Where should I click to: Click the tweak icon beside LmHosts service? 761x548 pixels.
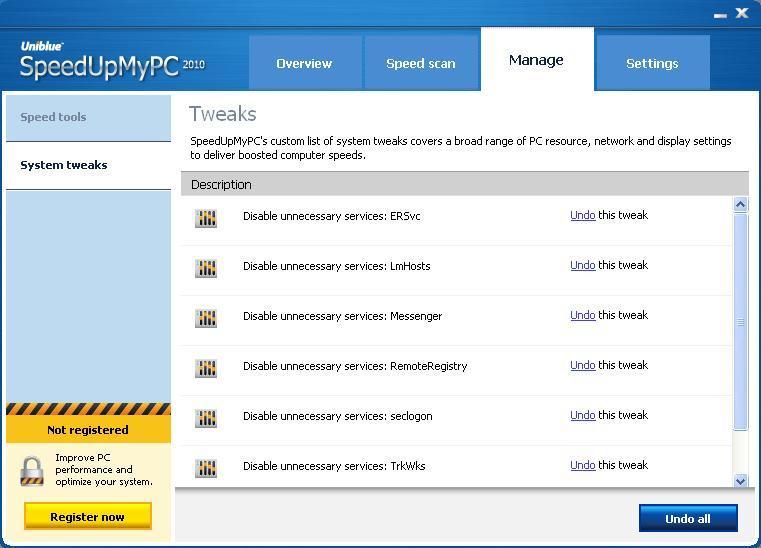tap(206, 268)
